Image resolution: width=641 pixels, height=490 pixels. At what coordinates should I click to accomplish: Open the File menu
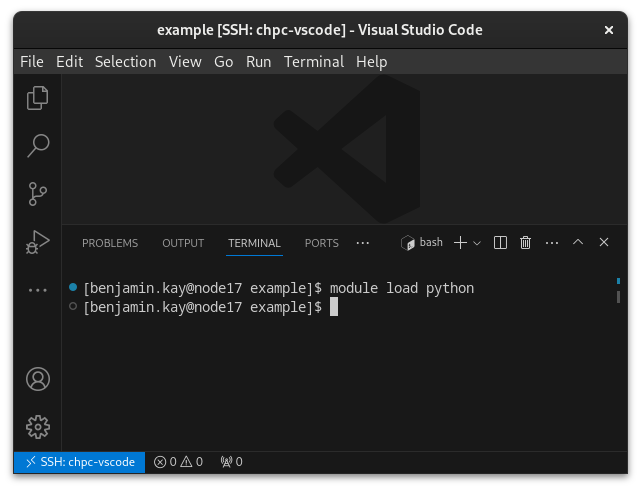coord(32,62)
